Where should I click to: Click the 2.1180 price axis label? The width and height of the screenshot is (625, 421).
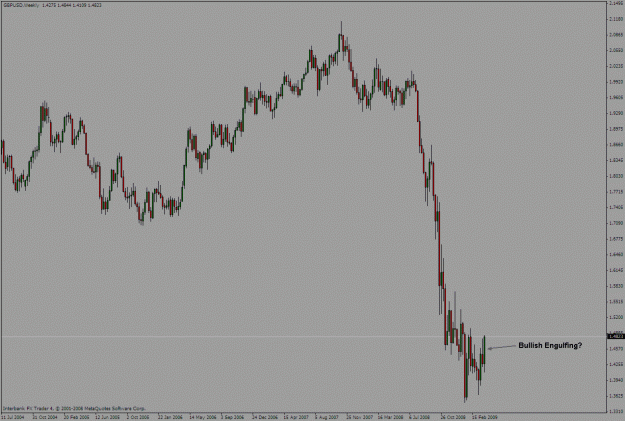[x=616, y=19]
